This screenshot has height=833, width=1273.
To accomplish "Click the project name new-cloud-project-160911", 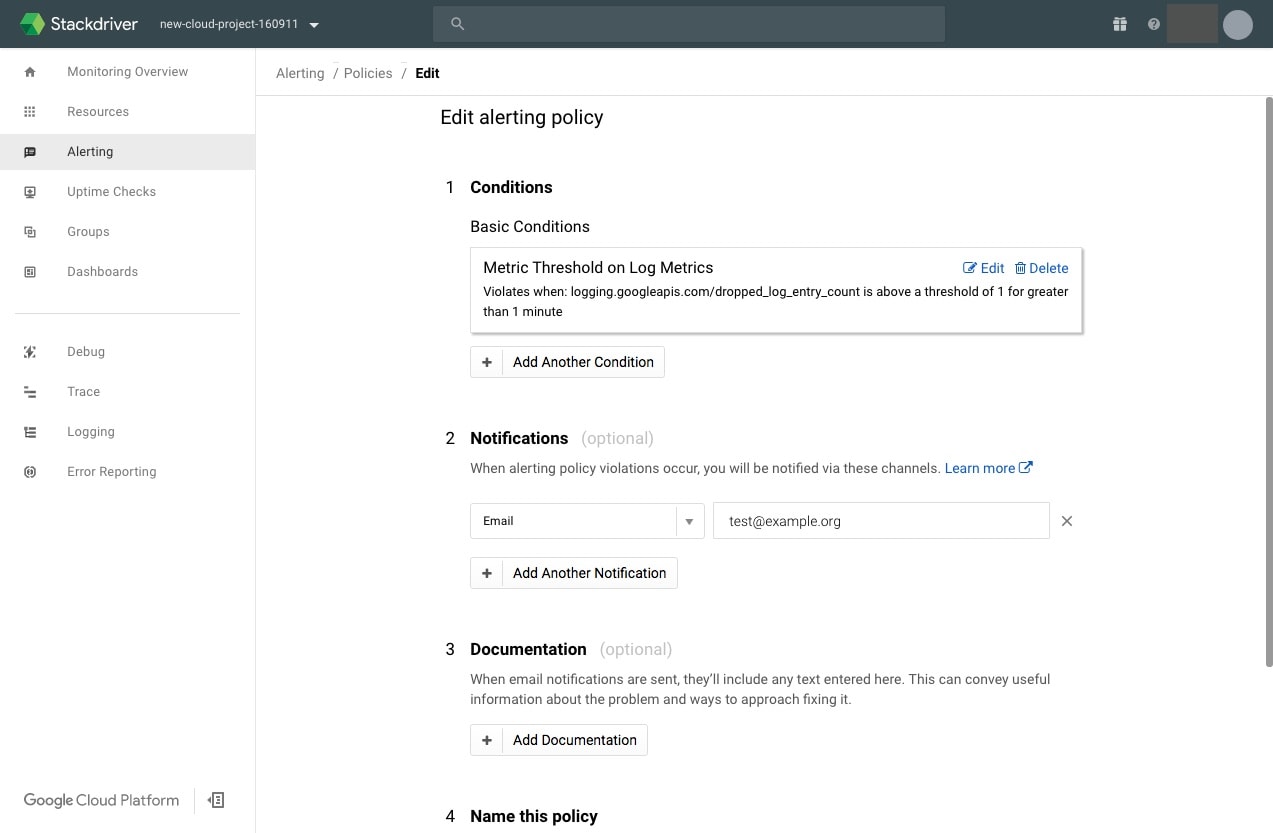I will pyautogui.click(x=229, y=24).
